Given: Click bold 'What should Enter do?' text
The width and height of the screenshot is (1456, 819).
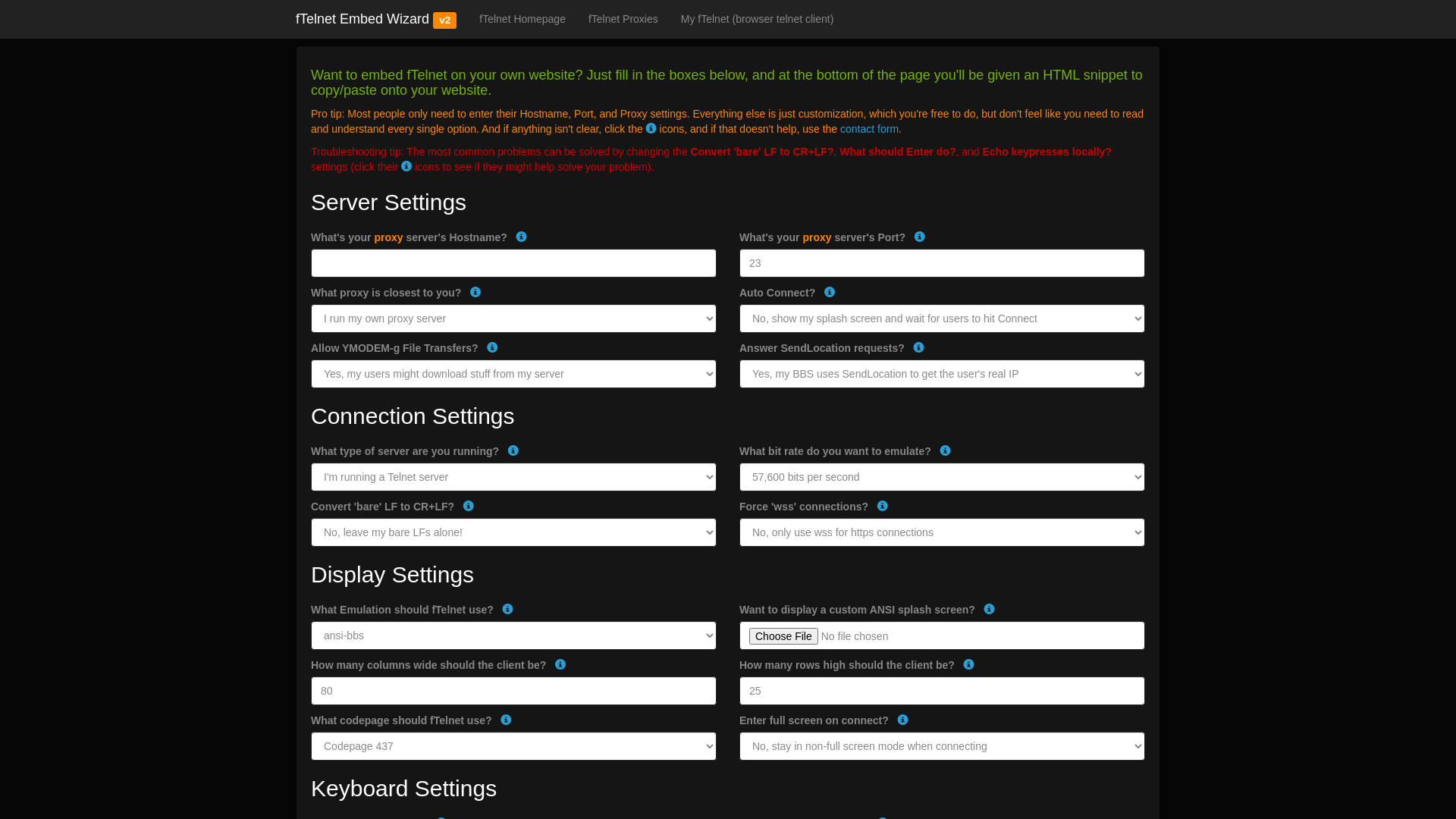Looking at the screenshot, I should click(x=897, y=152).
